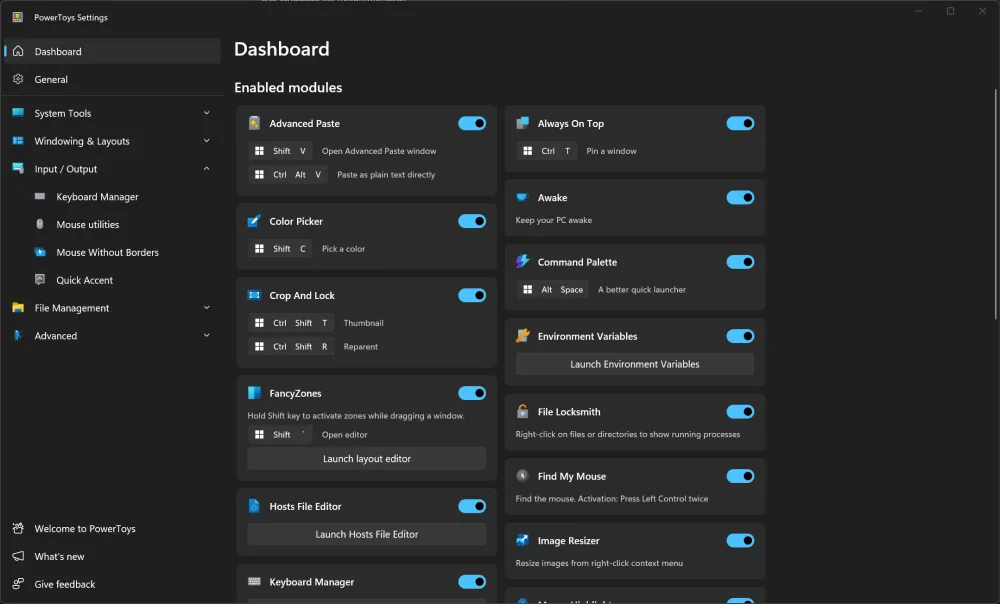Expand the System Tools chevron
This screenshot has height=604, width=1000.
coord(207,113)
